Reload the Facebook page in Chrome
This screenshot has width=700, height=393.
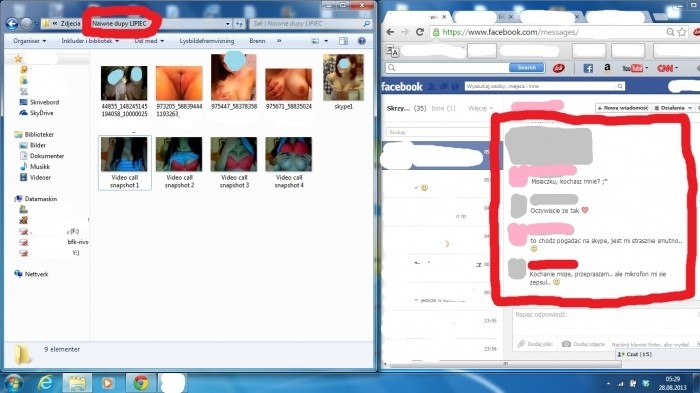(420, 32)
